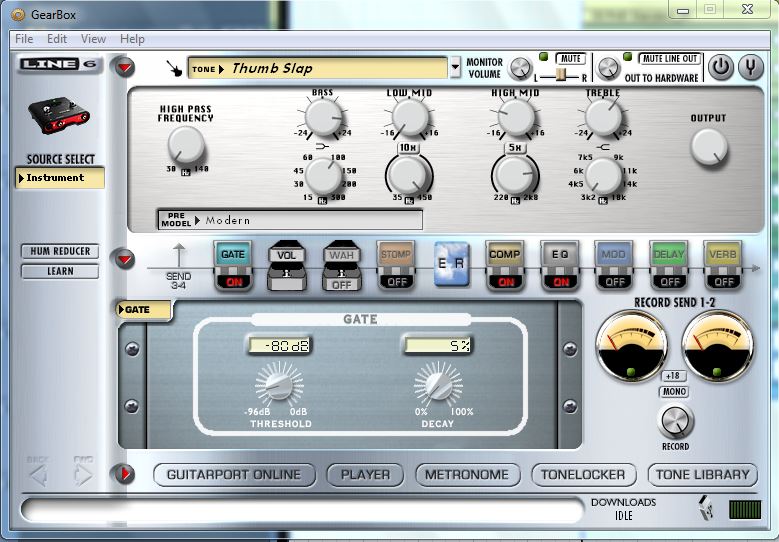Open the TONE Thumb Slap menu
The width and height of the screenshot is (779, 542).
pos(317,68)
